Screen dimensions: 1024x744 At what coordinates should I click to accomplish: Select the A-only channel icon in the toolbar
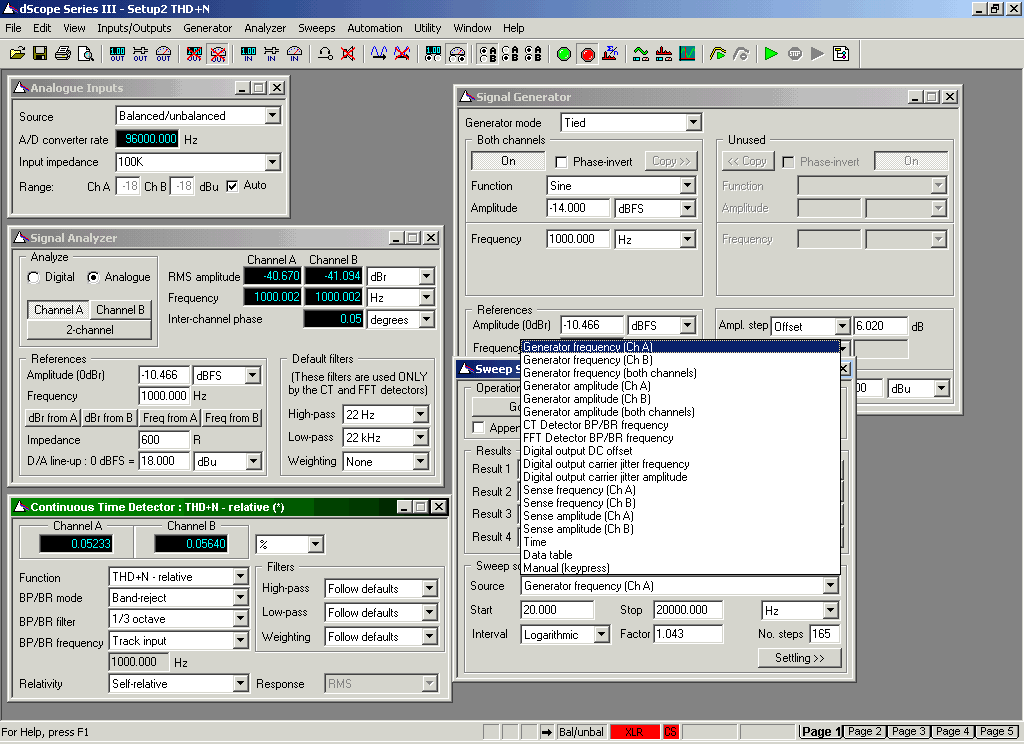pyautogui.click(x=487, y=54)
